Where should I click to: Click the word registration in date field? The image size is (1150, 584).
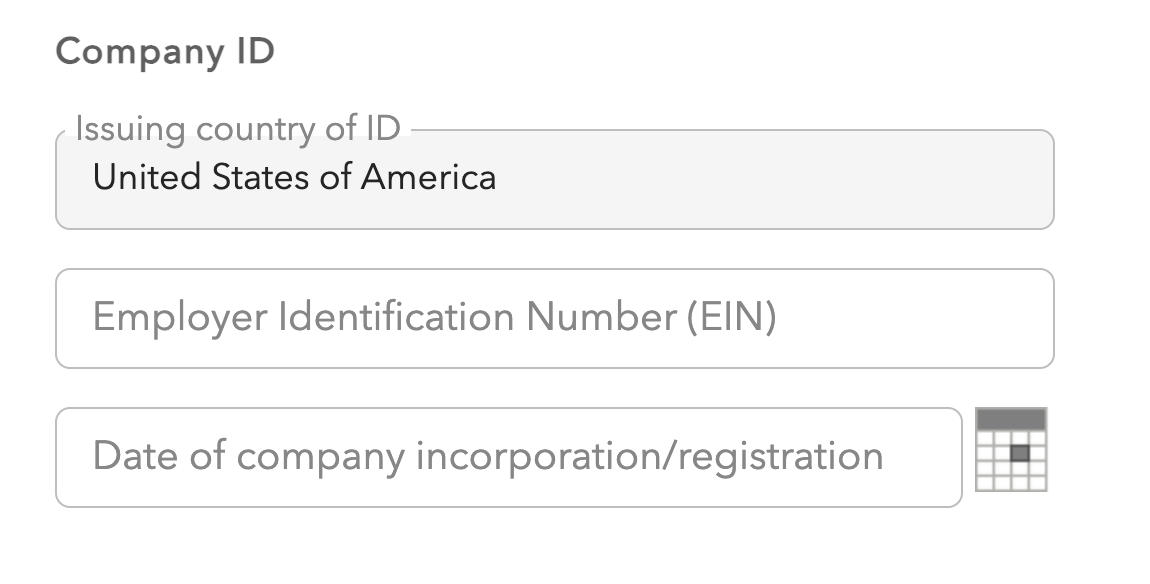click(x=780, y=458)
